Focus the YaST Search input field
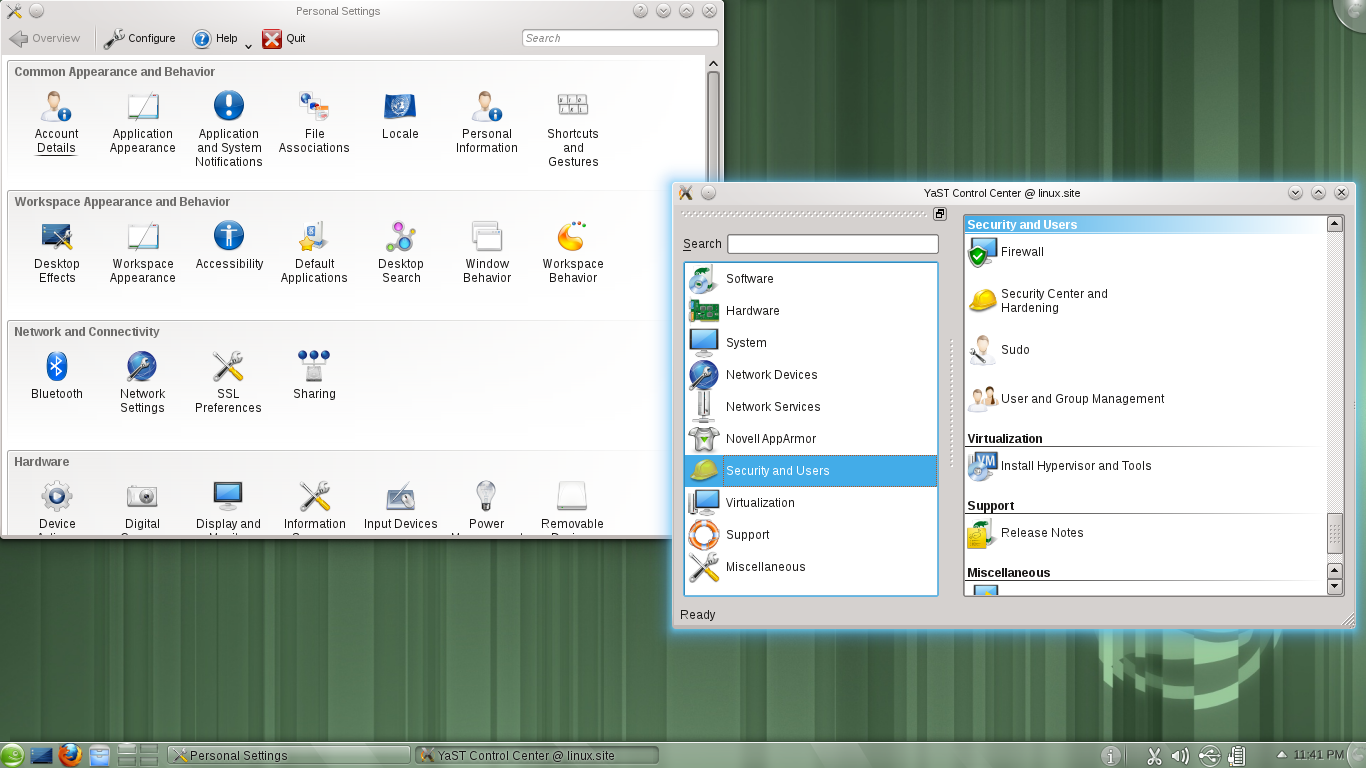The height and width of the screenshot is (768, 1366). (833, 244)
